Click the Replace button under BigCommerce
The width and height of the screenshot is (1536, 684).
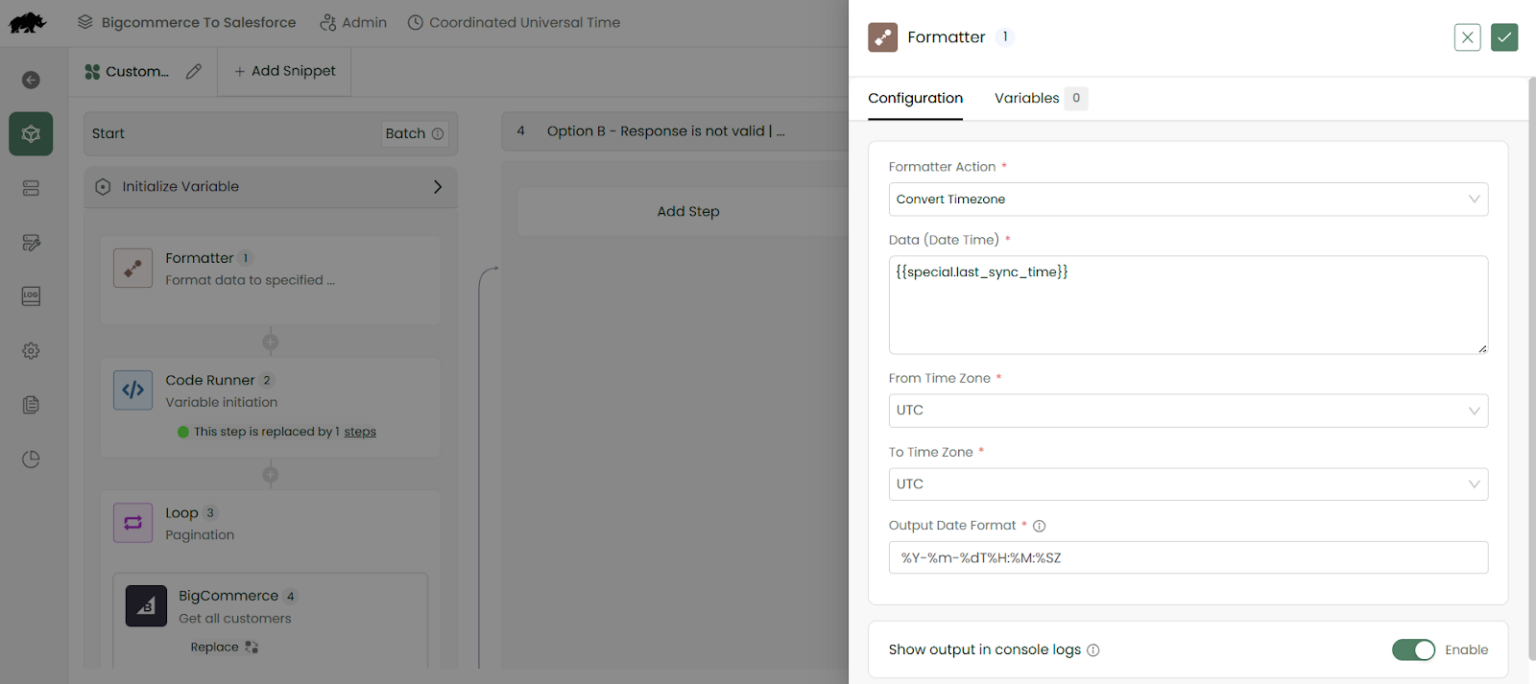pos(225,647)
